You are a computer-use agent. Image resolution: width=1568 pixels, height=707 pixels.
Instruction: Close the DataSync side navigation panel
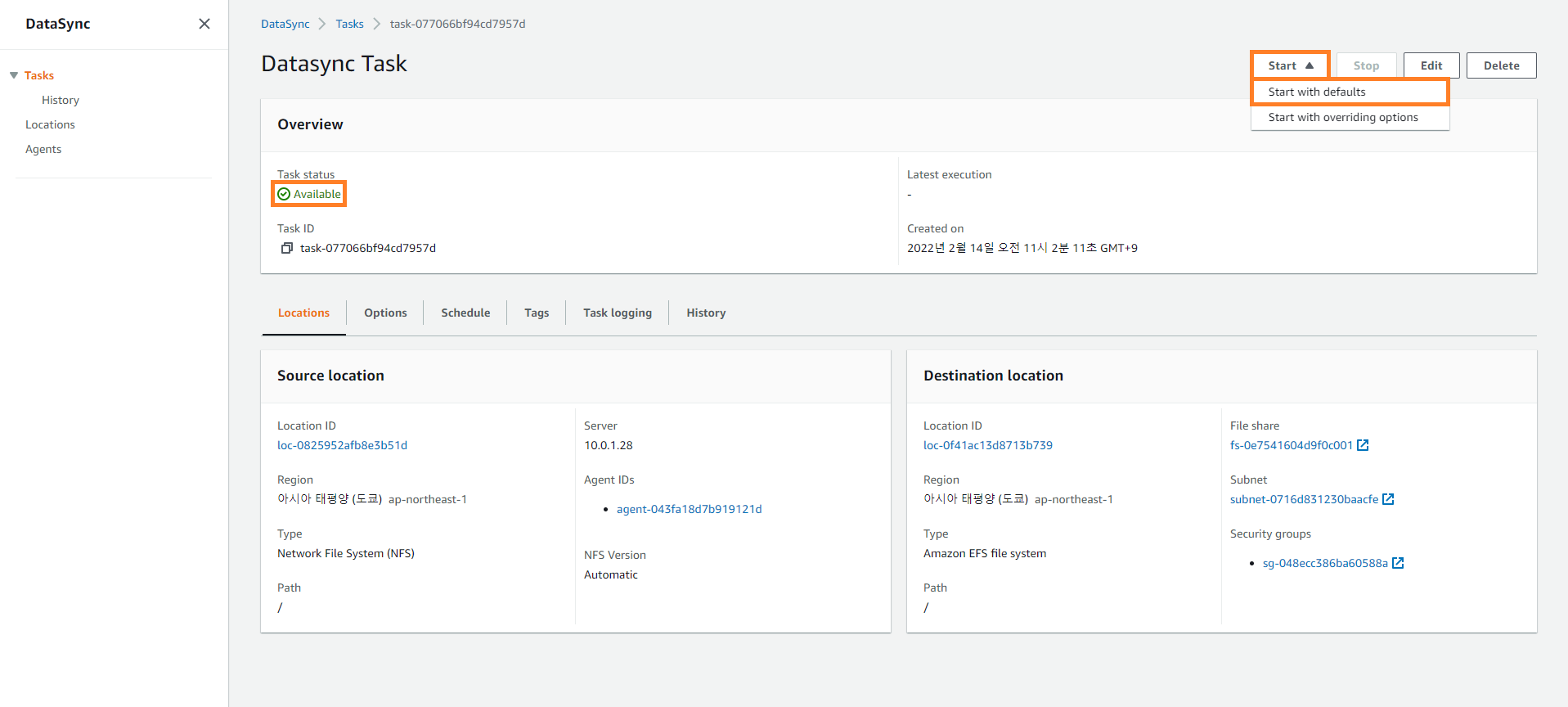(204, 24)
